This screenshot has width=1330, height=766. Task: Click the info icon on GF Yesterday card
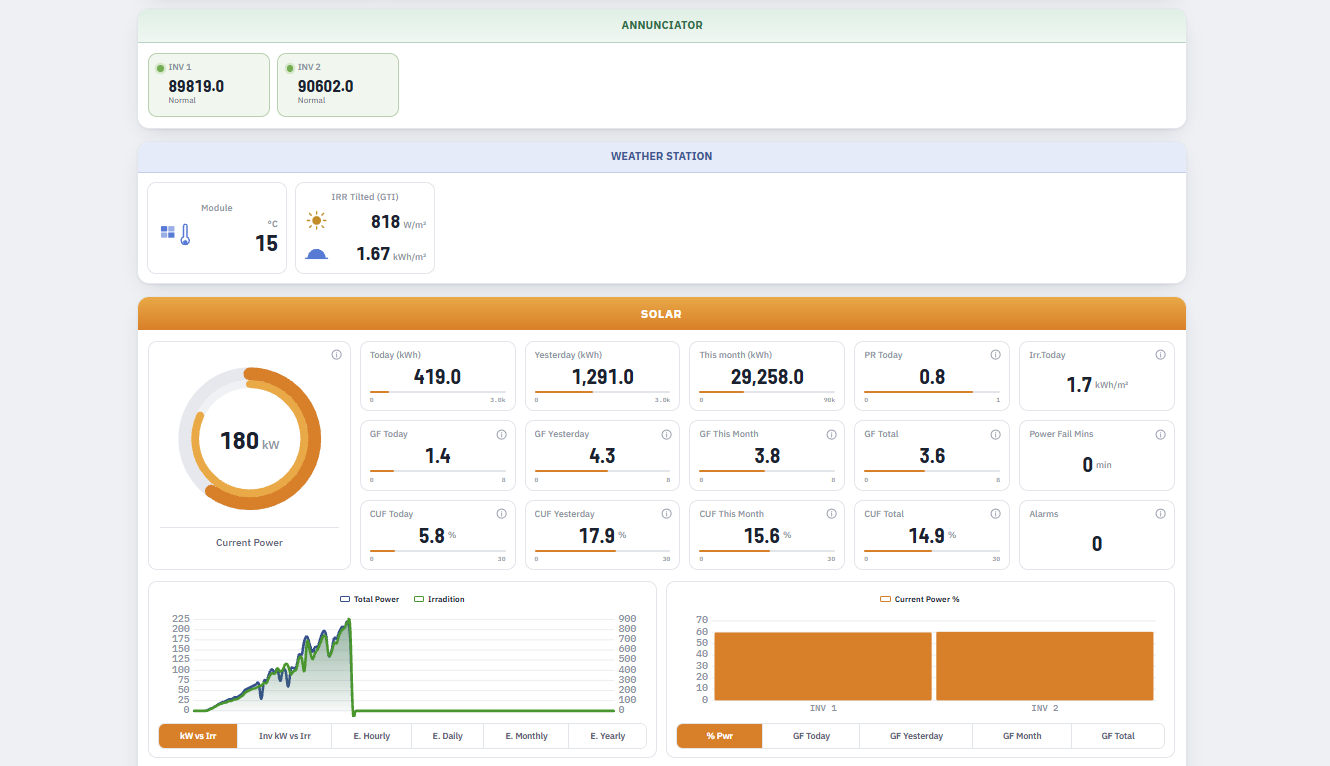pyautogui.click(x=666, y=435)
